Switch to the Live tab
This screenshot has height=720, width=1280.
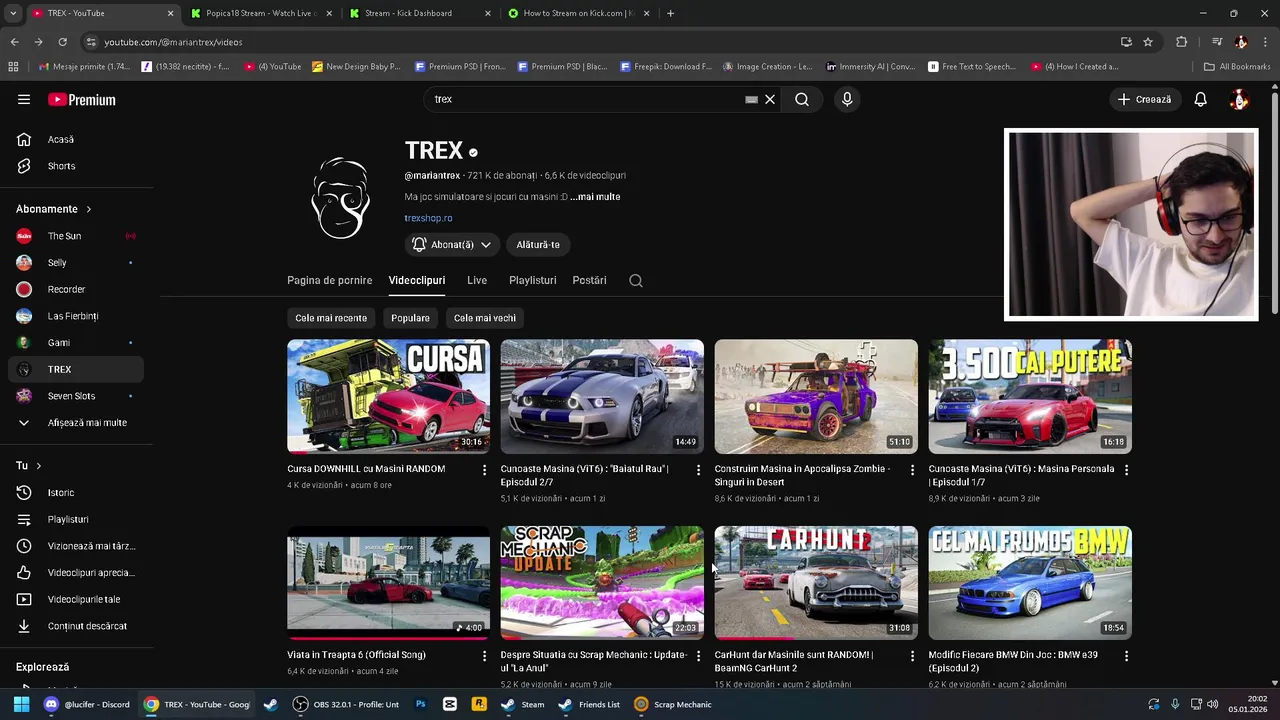(x=477, y=280)
